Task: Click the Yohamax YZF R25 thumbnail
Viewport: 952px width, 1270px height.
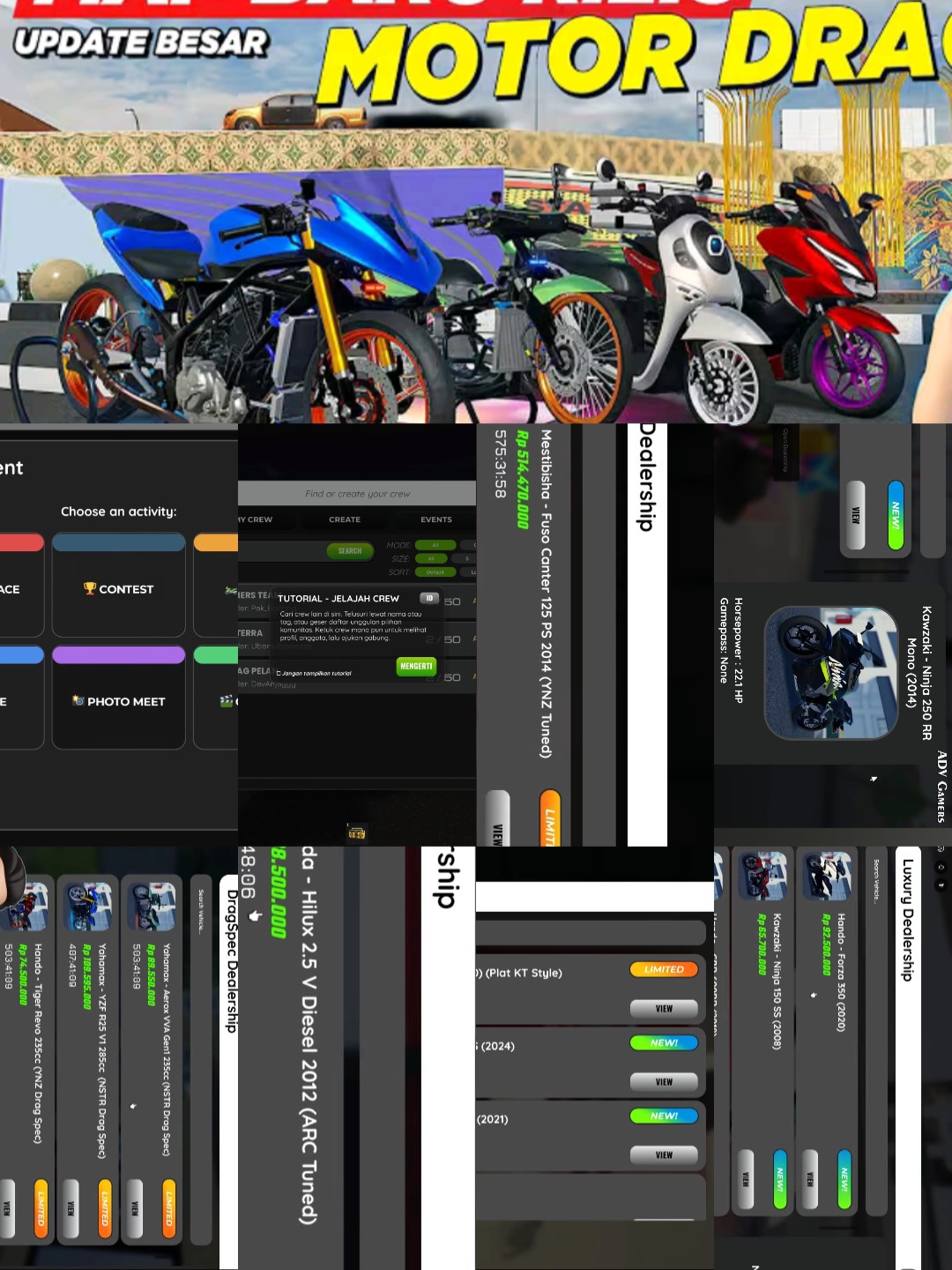Action: tap(87, 905)
